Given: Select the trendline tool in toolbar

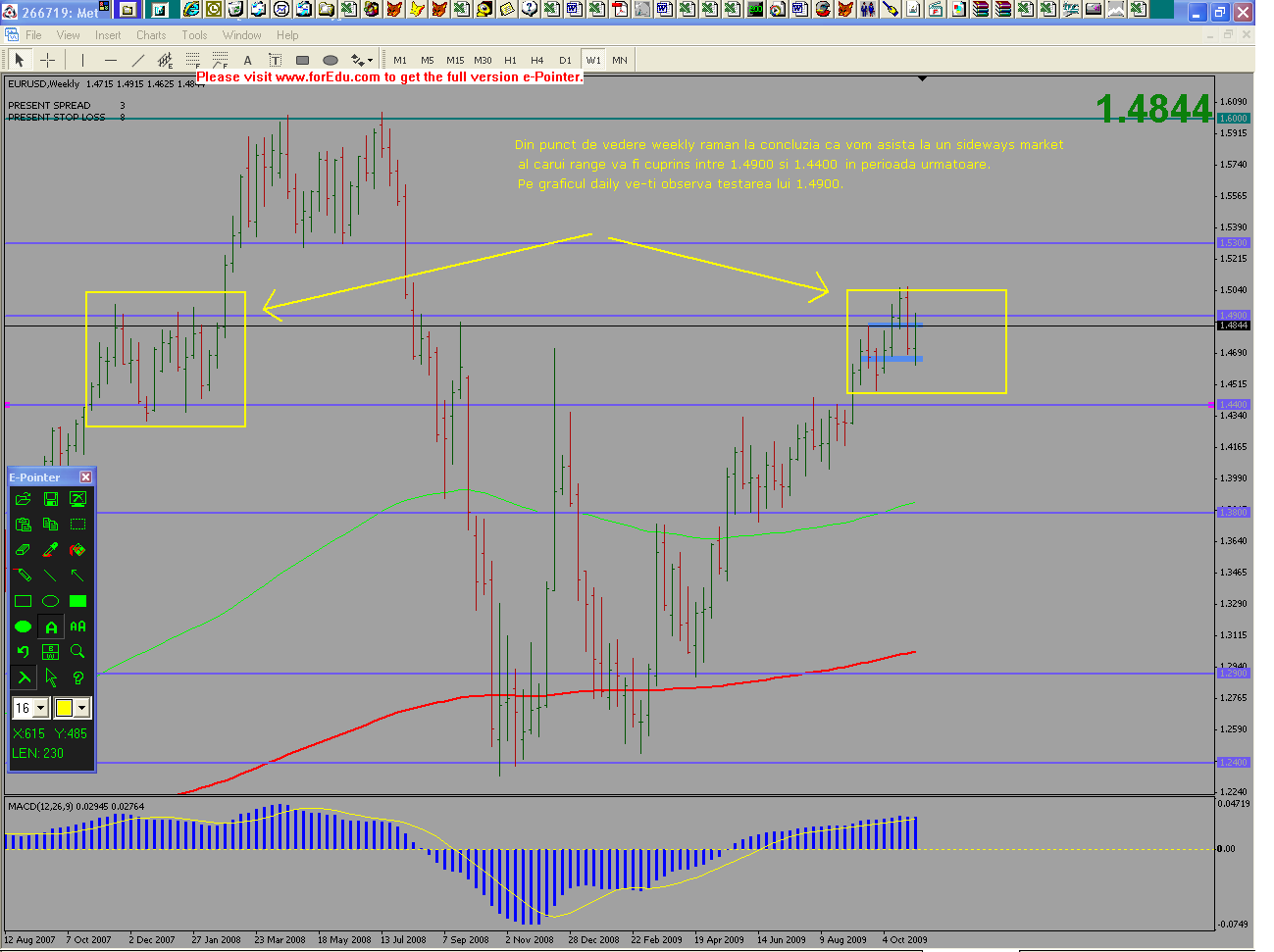Looking at the screenshot, I should click(137, 60).
